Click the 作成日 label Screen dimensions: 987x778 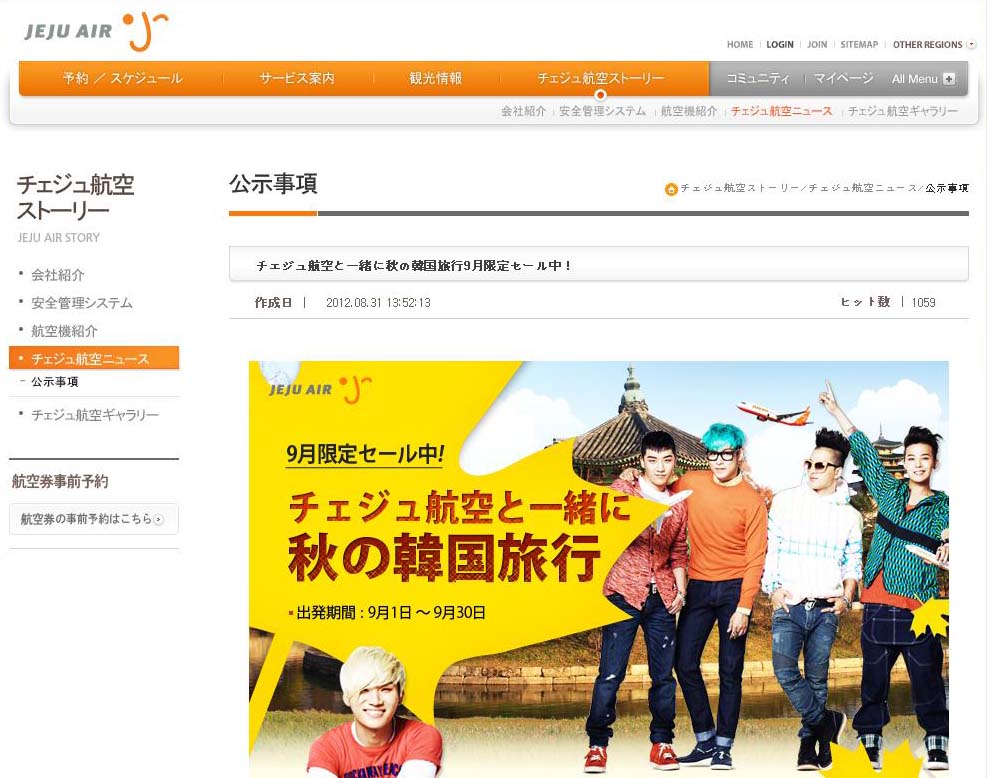point(273,303)
